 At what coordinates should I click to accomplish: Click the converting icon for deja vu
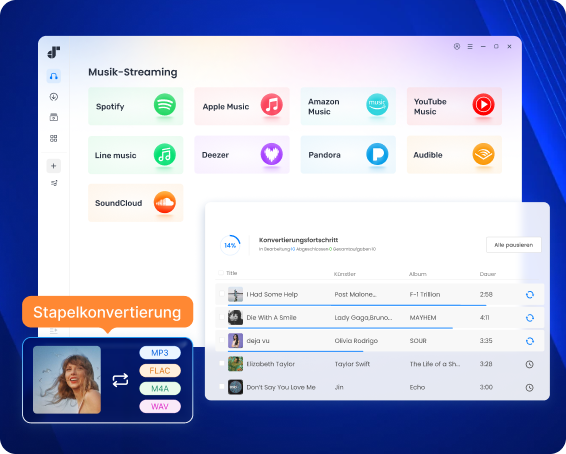point(530,341)
